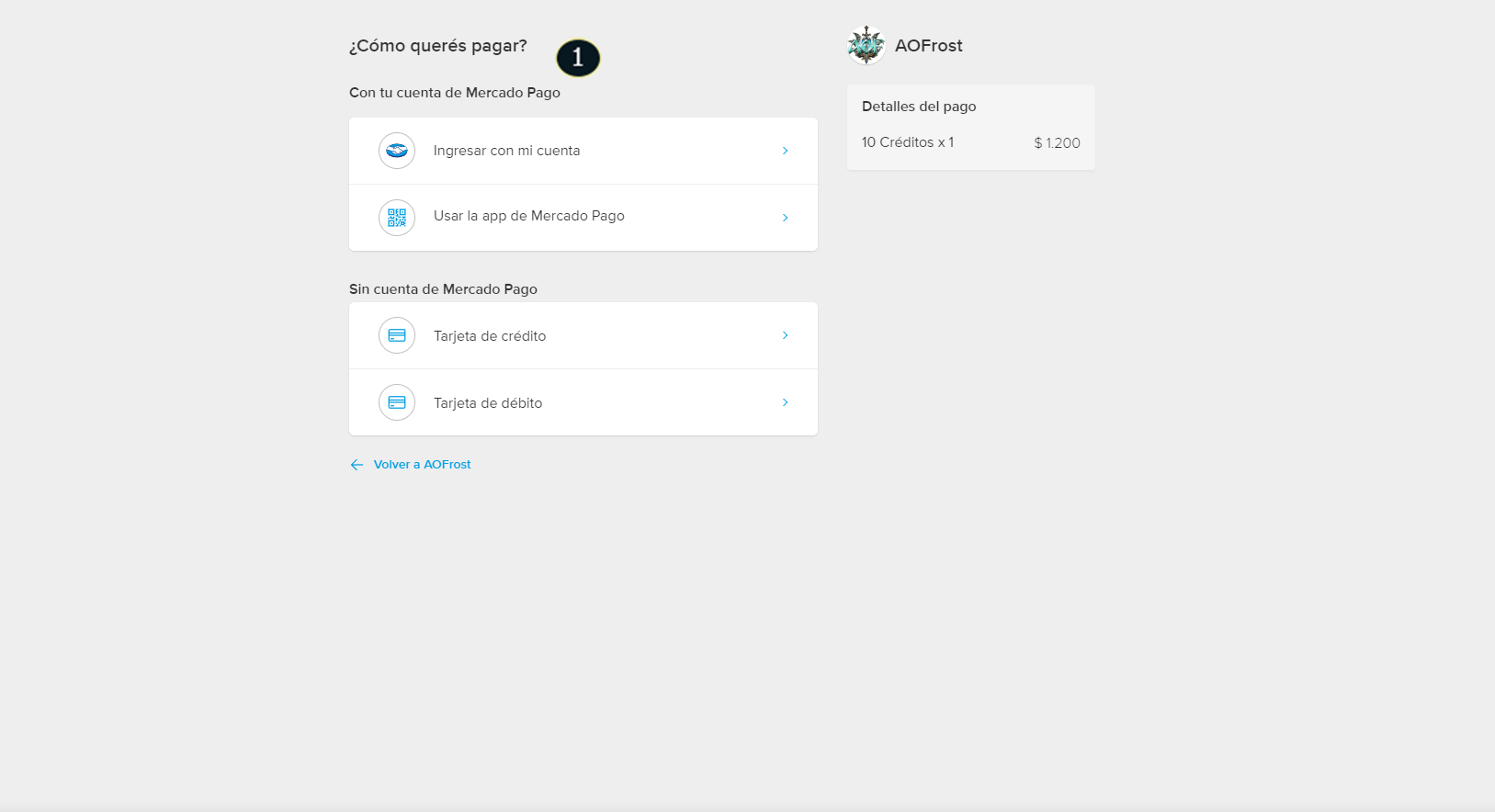Click the Detalles del pago heading
This screenshot has width=1495, height=812.
click(x=919, y=107)
